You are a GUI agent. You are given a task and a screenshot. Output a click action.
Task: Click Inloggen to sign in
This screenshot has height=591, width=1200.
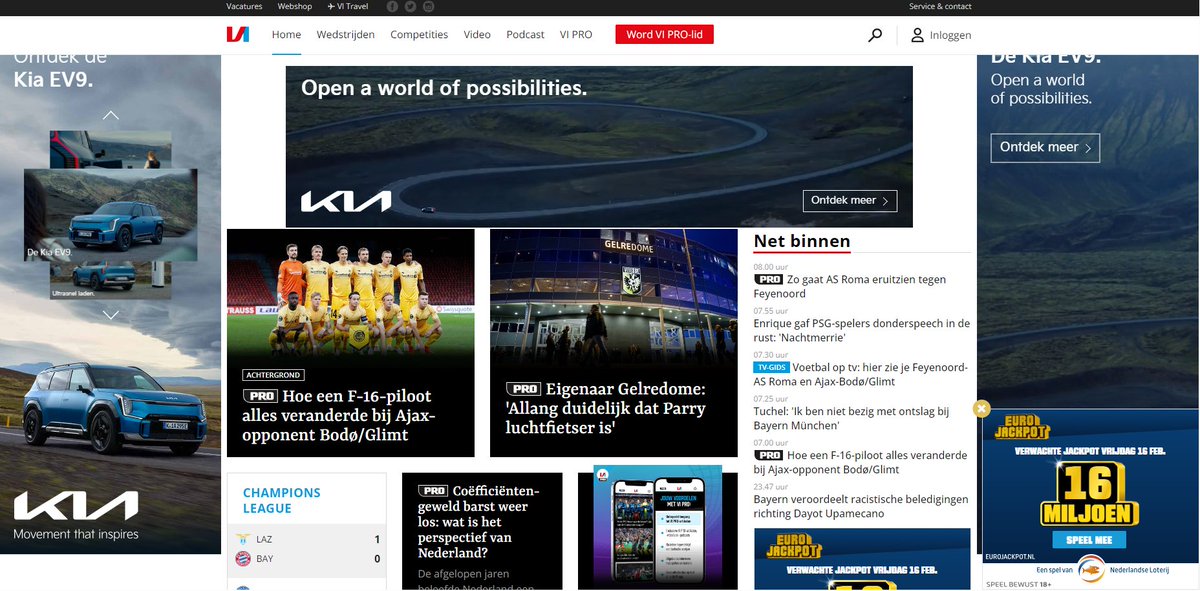point(950,35)
